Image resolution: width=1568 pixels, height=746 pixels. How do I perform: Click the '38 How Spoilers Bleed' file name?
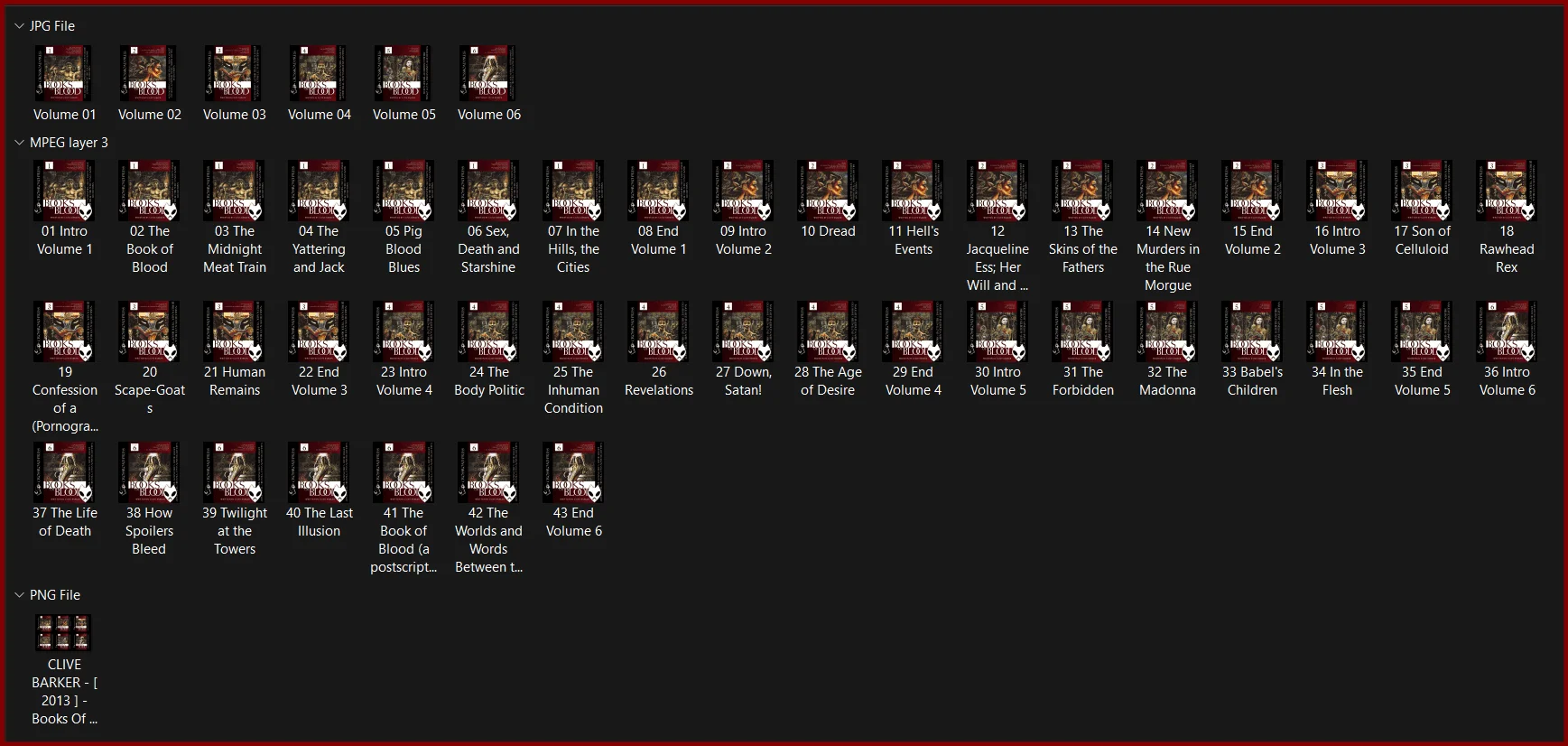coord(149,531)
